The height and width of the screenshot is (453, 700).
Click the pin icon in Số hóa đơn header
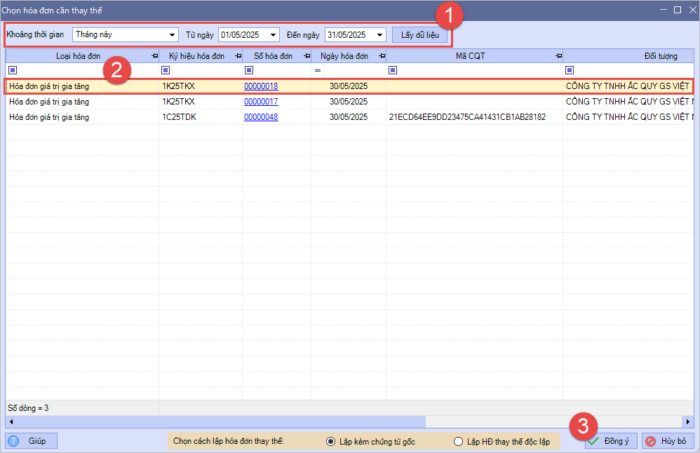pyautogui.click(x=304, y=56)
